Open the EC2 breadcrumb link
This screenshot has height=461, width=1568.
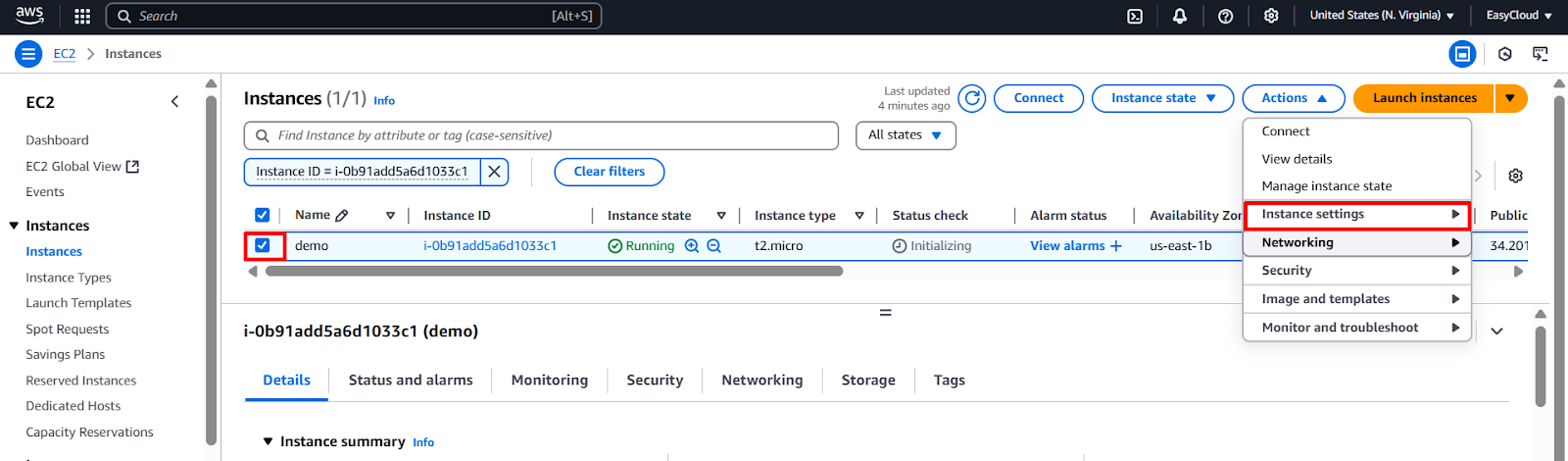coord(65,54)
